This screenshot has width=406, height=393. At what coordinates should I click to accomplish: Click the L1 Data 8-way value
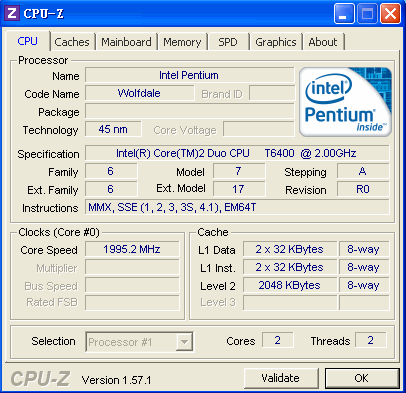364,249
